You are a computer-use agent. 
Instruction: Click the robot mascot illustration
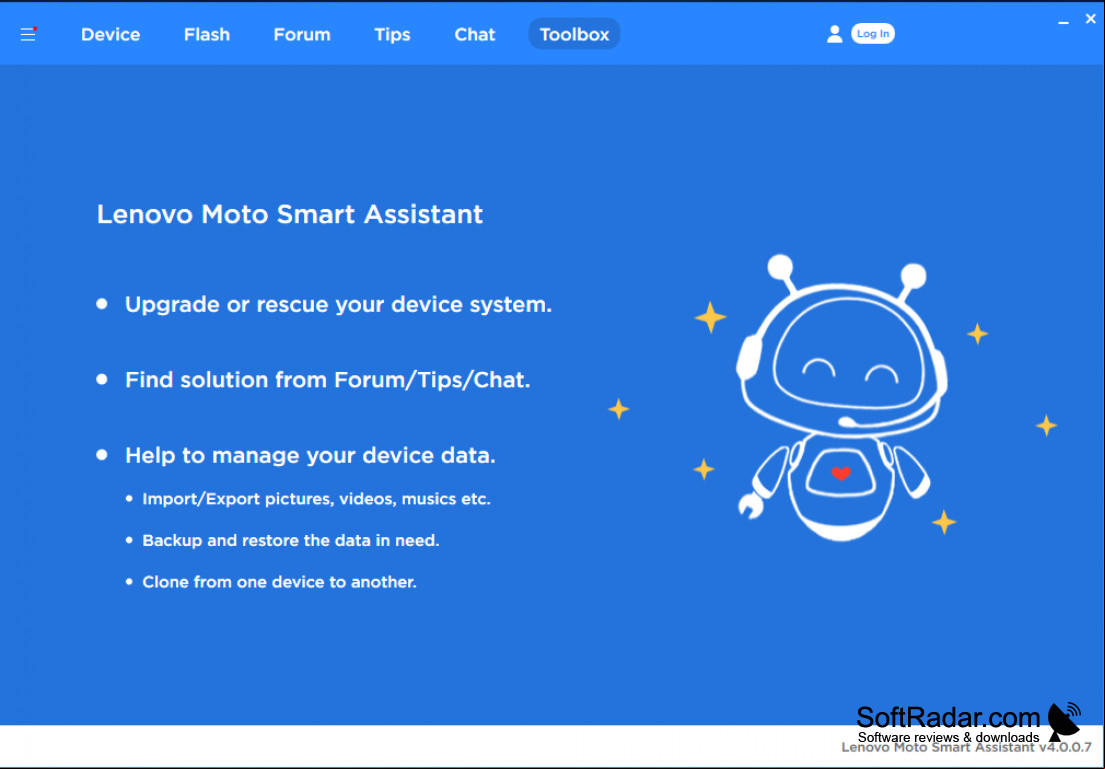(x=841, y=398)
